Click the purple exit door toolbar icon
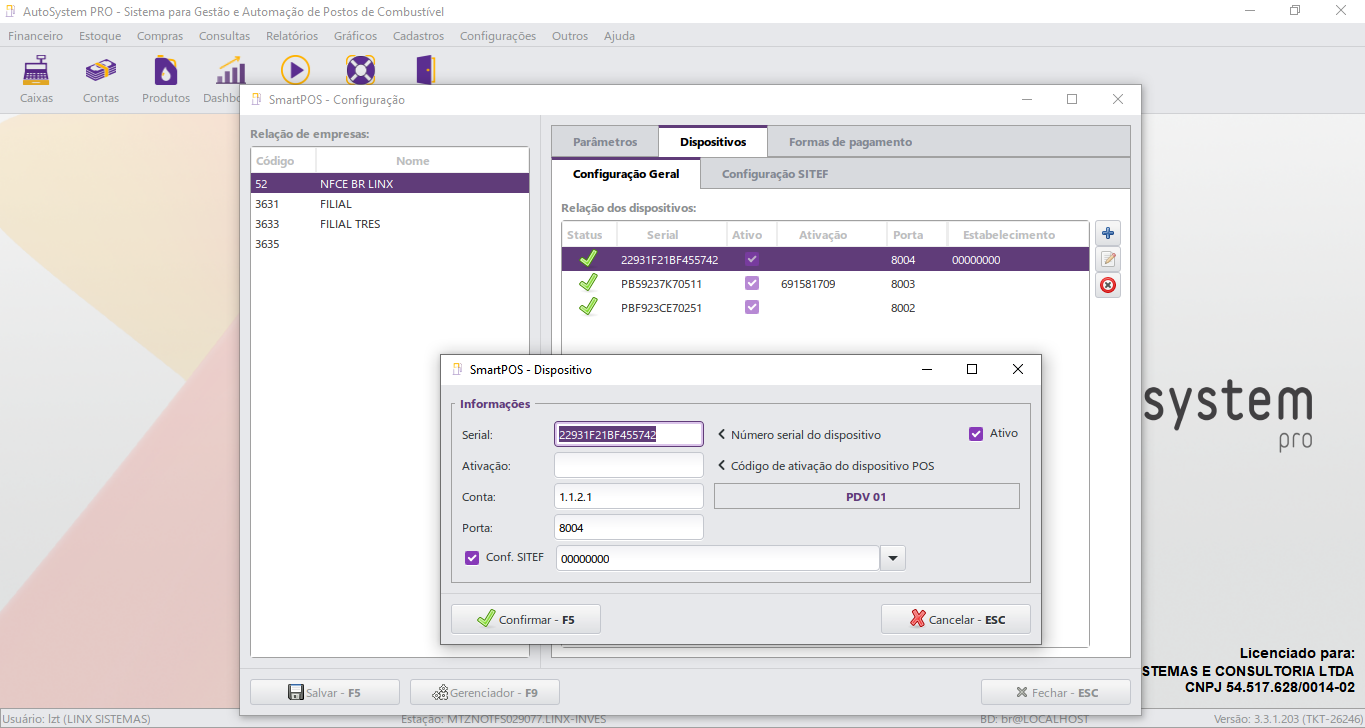 point(425,70)
